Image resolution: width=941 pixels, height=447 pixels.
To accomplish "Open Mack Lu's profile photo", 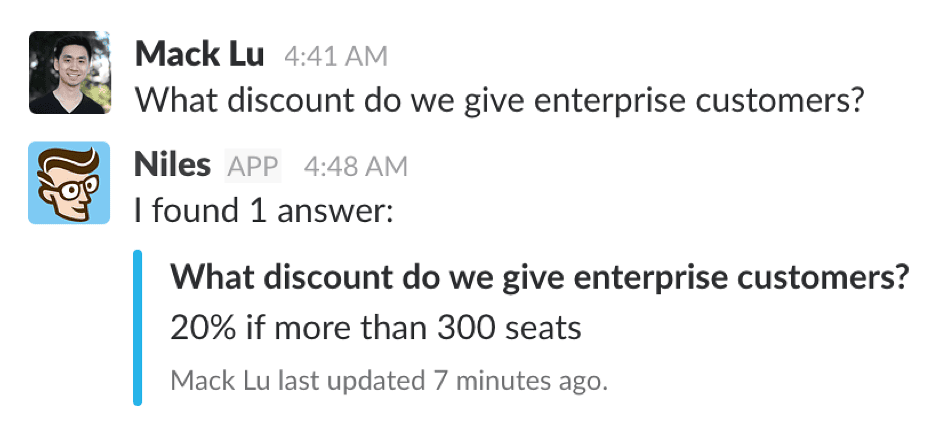I will tap(70, 72).
